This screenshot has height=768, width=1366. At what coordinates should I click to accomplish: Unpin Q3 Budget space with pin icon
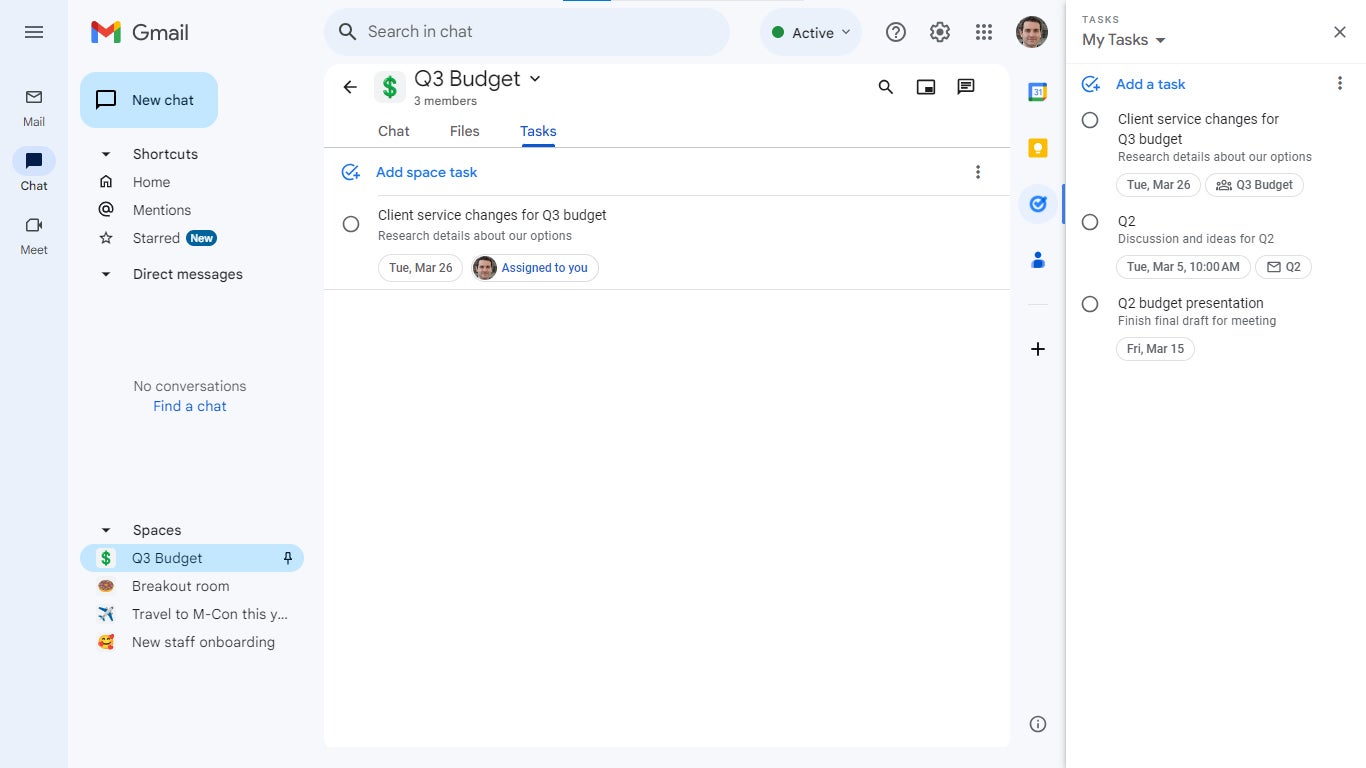[288, 558]
